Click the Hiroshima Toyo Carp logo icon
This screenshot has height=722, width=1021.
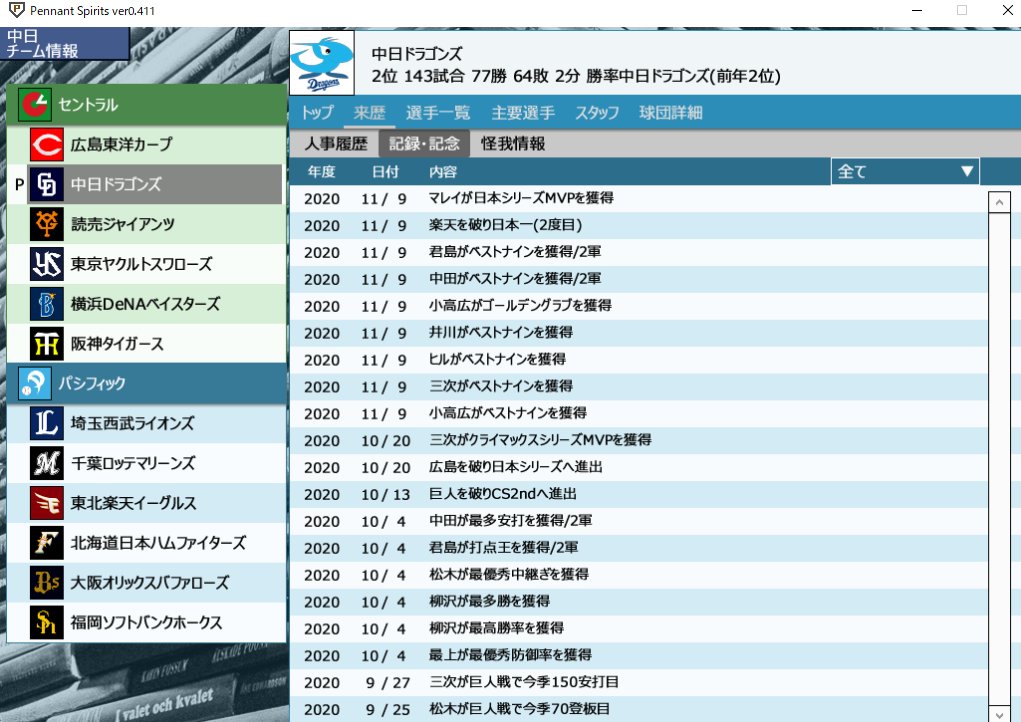coord(47,145)
